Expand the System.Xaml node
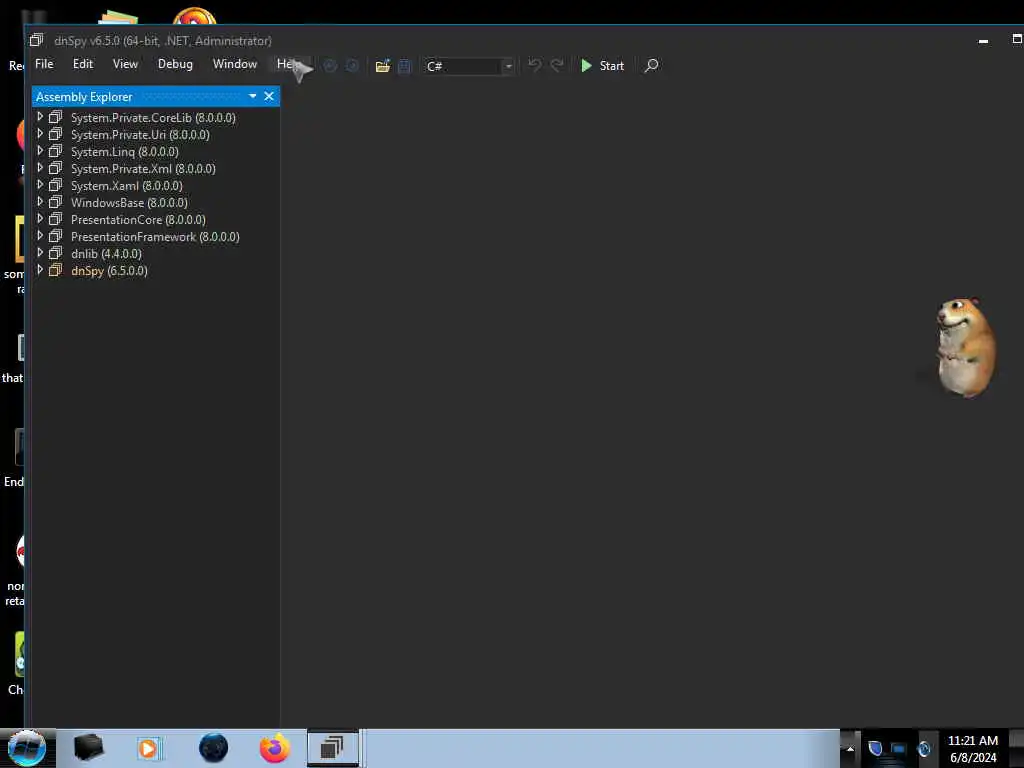Image resolution: width=1024 pixels, height=768 pixels. [x=40, y=185]
